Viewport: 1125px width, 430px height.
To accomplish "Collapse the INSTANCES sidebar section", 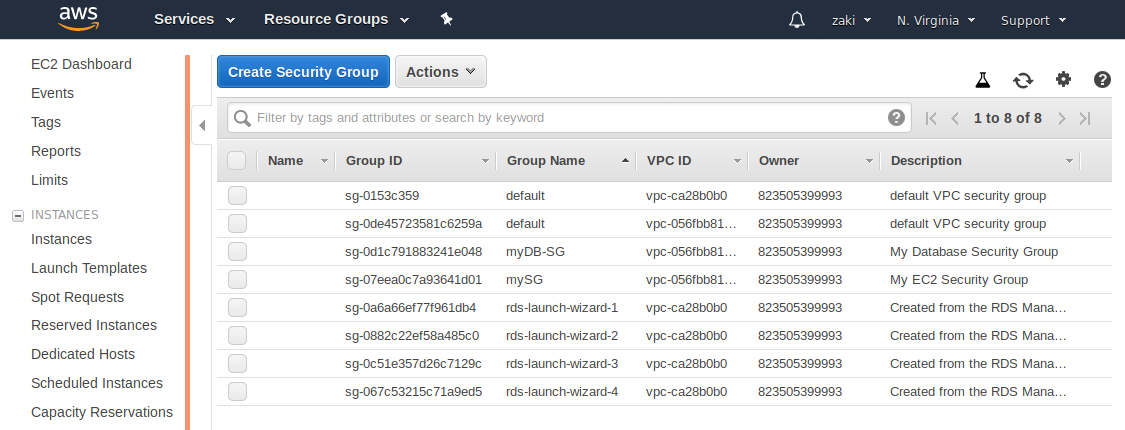I will [18, 215].
